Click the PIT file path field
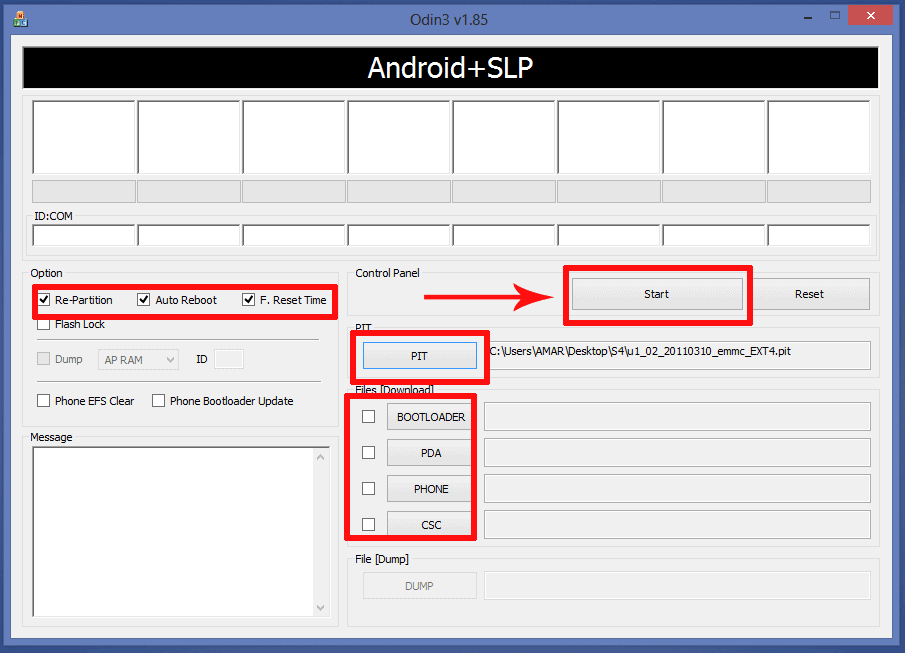Screen dimensions: 905x653 click(677, 355)
